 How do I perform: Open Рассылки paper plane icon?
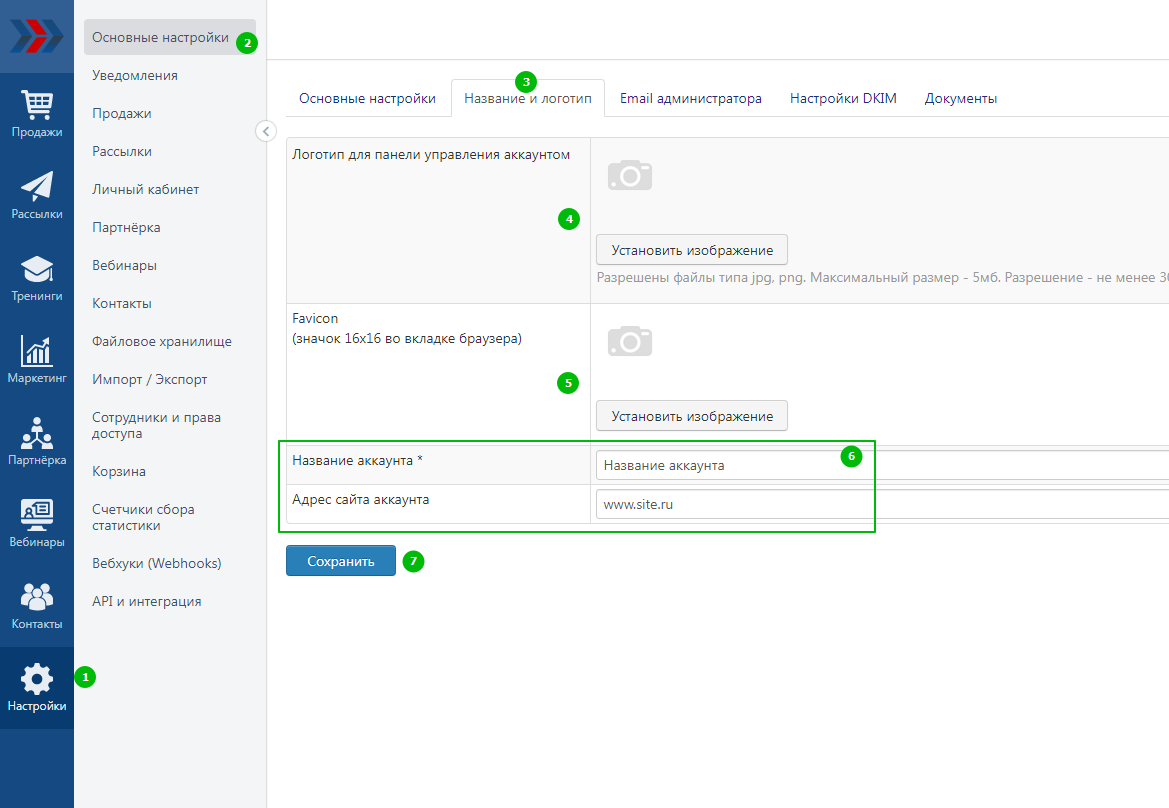pos(37,187)
